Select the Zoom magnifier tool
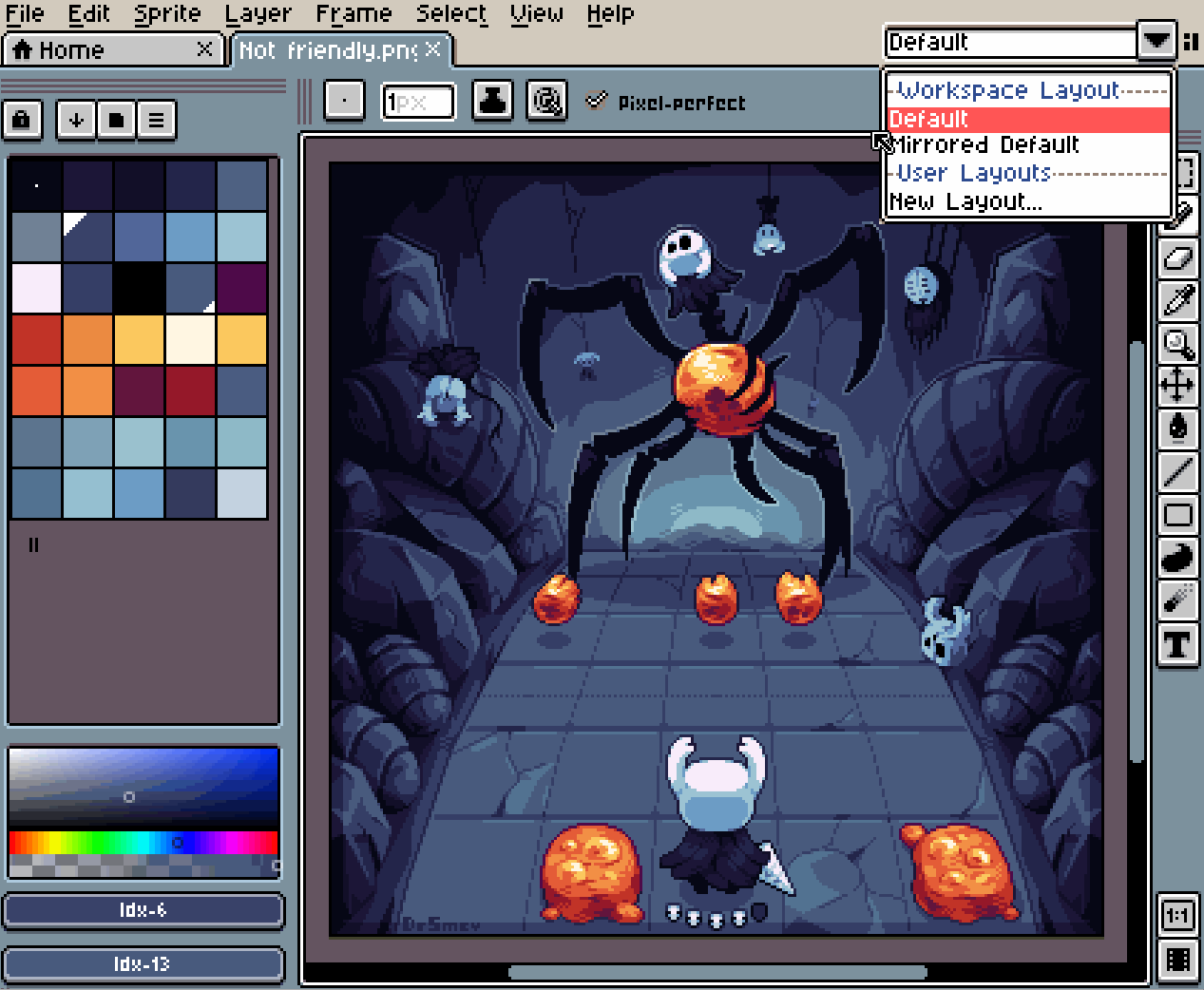 1177,343
